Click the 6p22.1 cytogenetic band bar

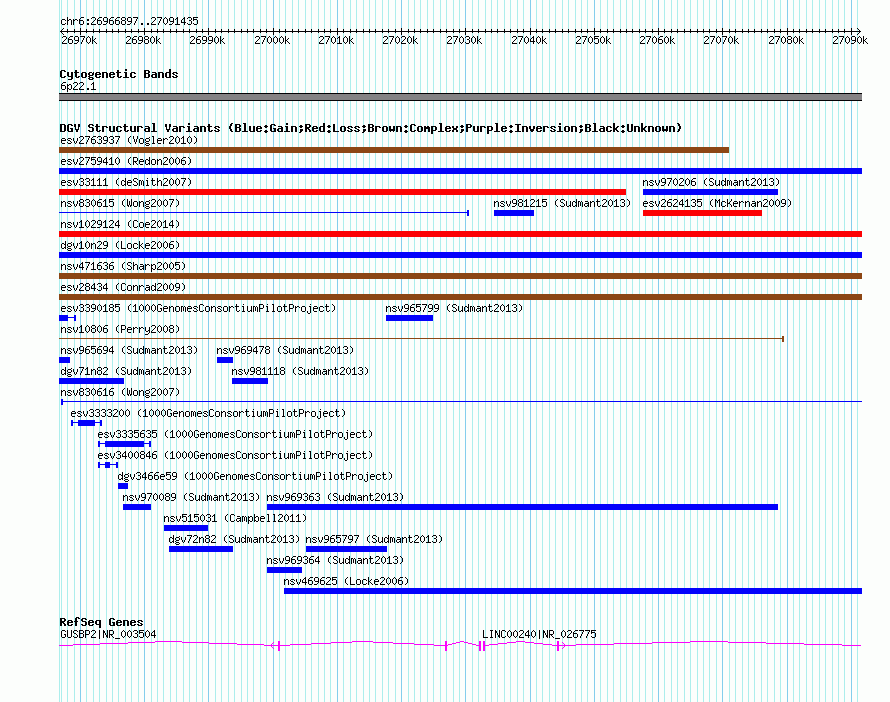pyautogui.click(x=460, y=98)
